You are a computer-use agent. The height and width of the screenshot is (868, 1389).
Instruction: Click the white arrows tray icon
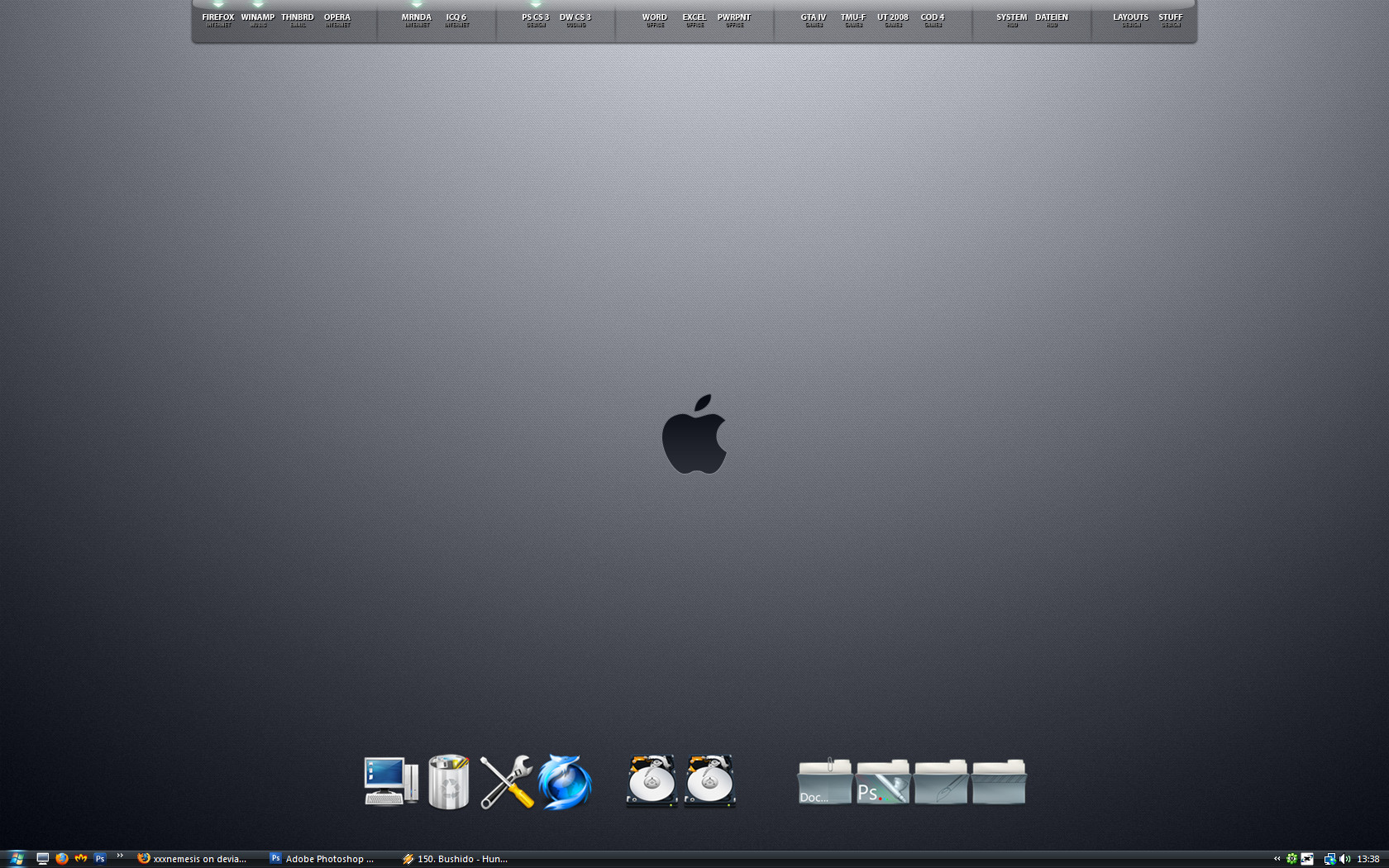pyautogui.click(x=1307, y=859)
